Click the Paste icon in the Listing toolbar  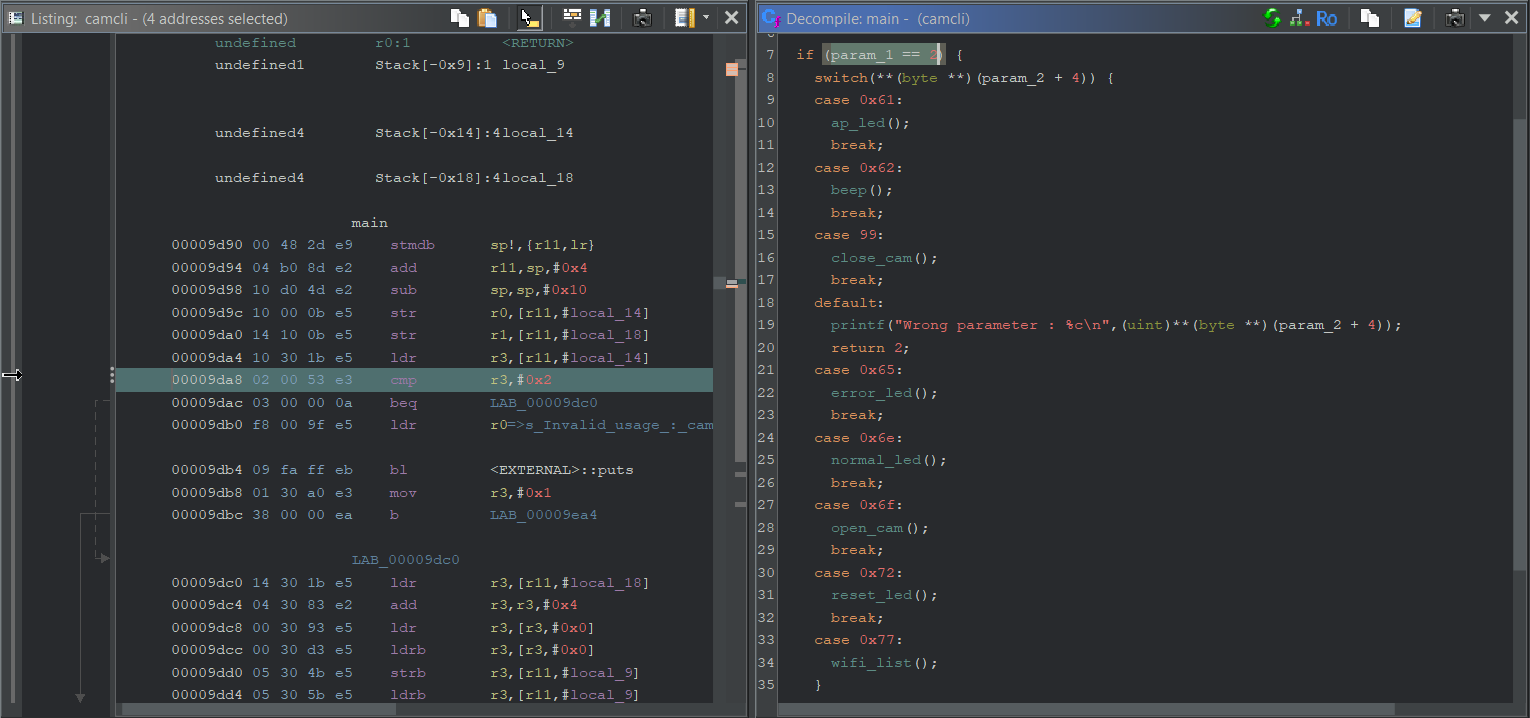487,17
